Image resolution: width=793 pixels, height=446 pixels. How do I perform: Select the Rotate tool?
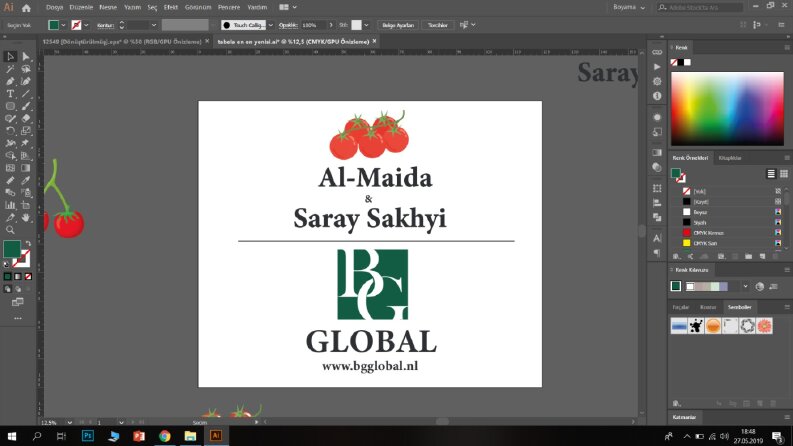[10, 131]
